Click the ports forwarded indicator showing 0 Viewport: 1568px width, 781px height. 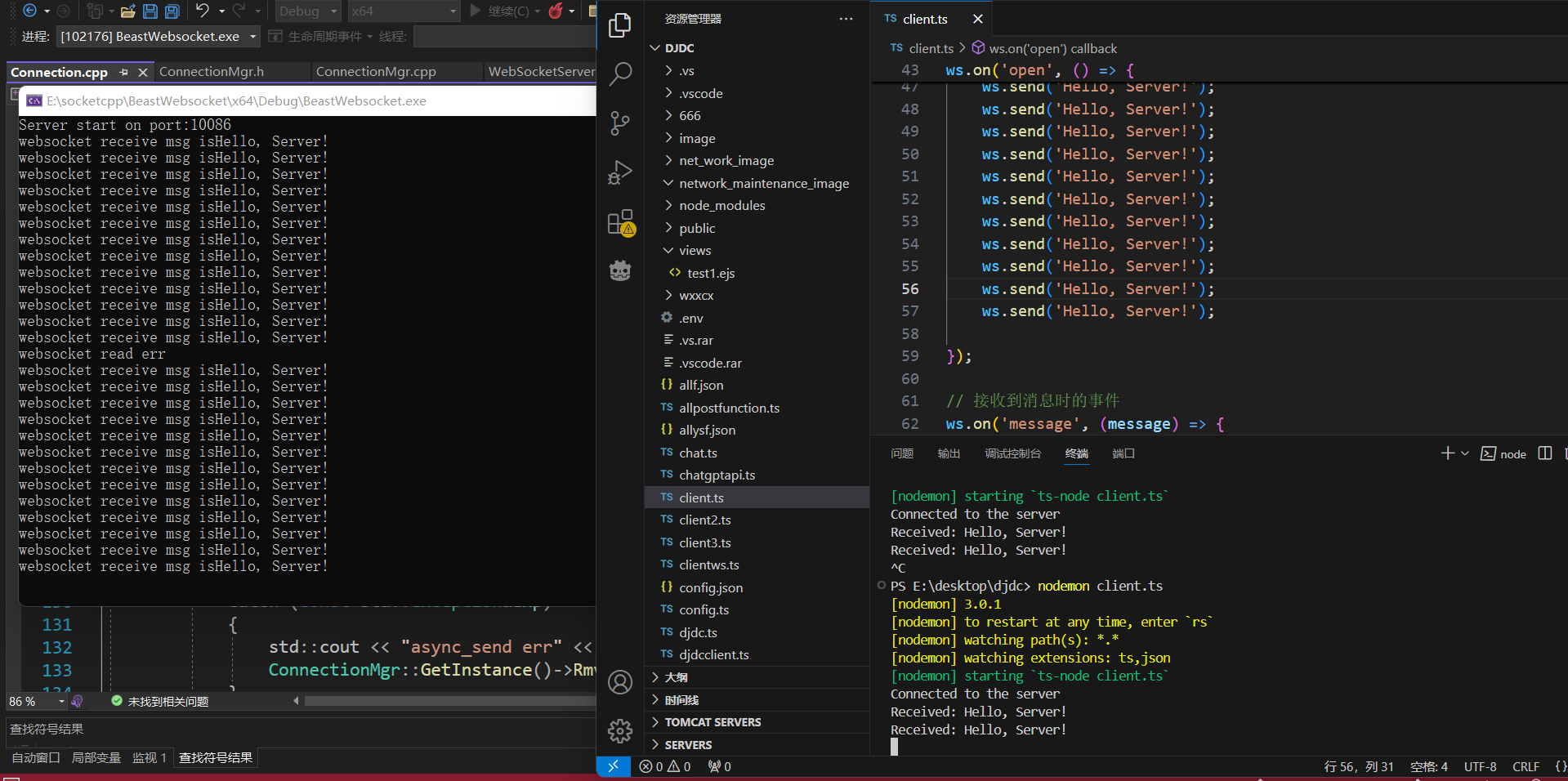(720, 766)
